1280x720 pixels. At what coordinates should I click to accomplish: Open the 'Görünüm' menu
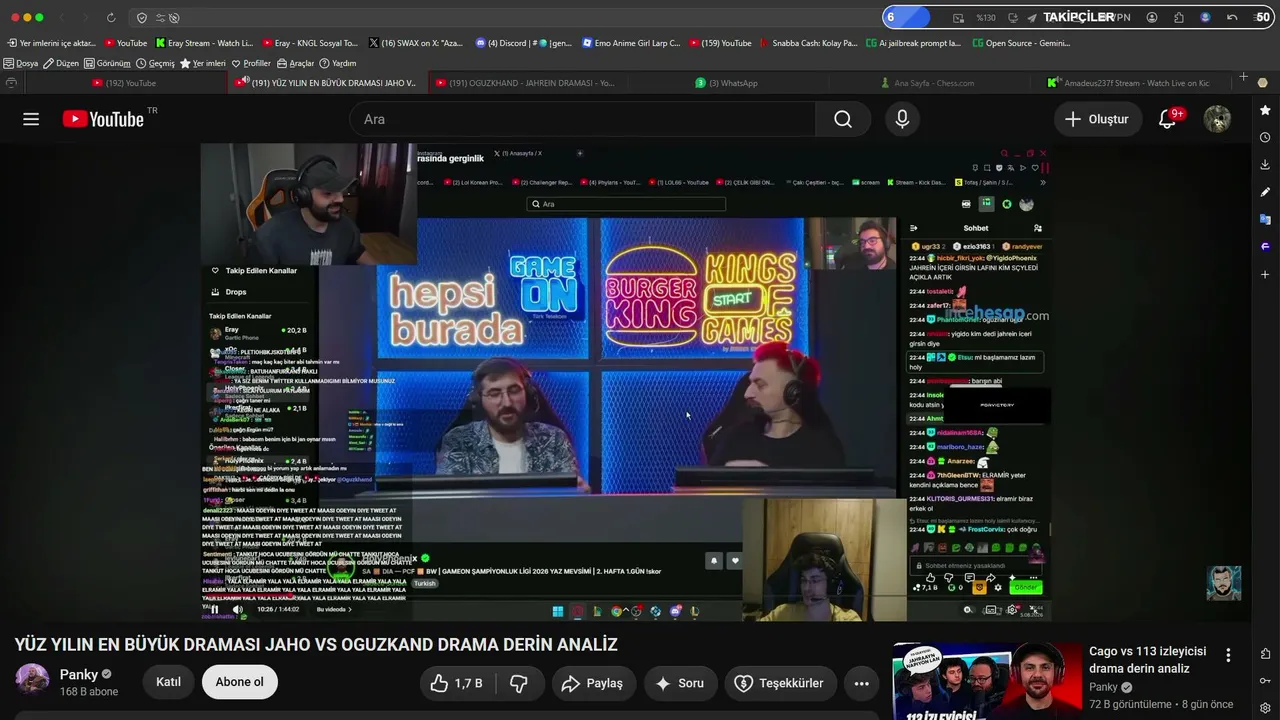coord(108,63)
